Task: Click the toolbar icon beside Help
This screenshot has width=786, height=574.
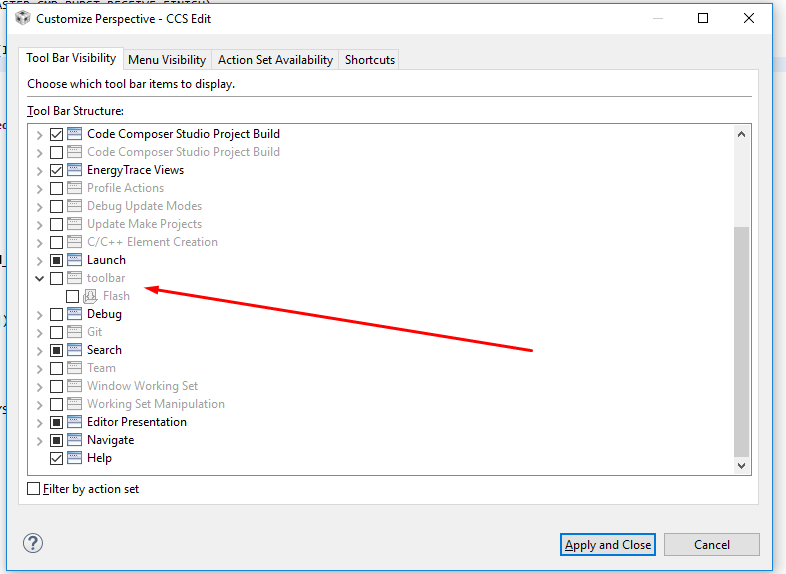Action: (74, 458)
